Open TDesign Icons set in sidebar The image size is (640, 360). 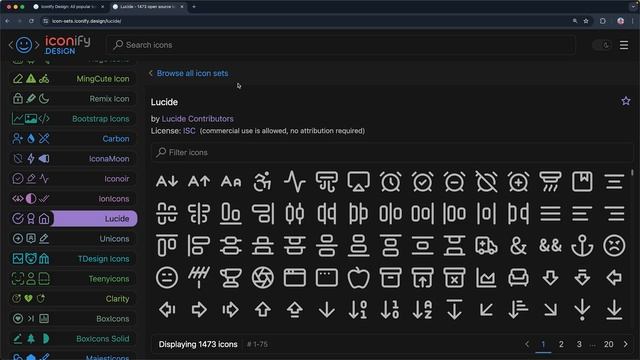pos(73,259)
